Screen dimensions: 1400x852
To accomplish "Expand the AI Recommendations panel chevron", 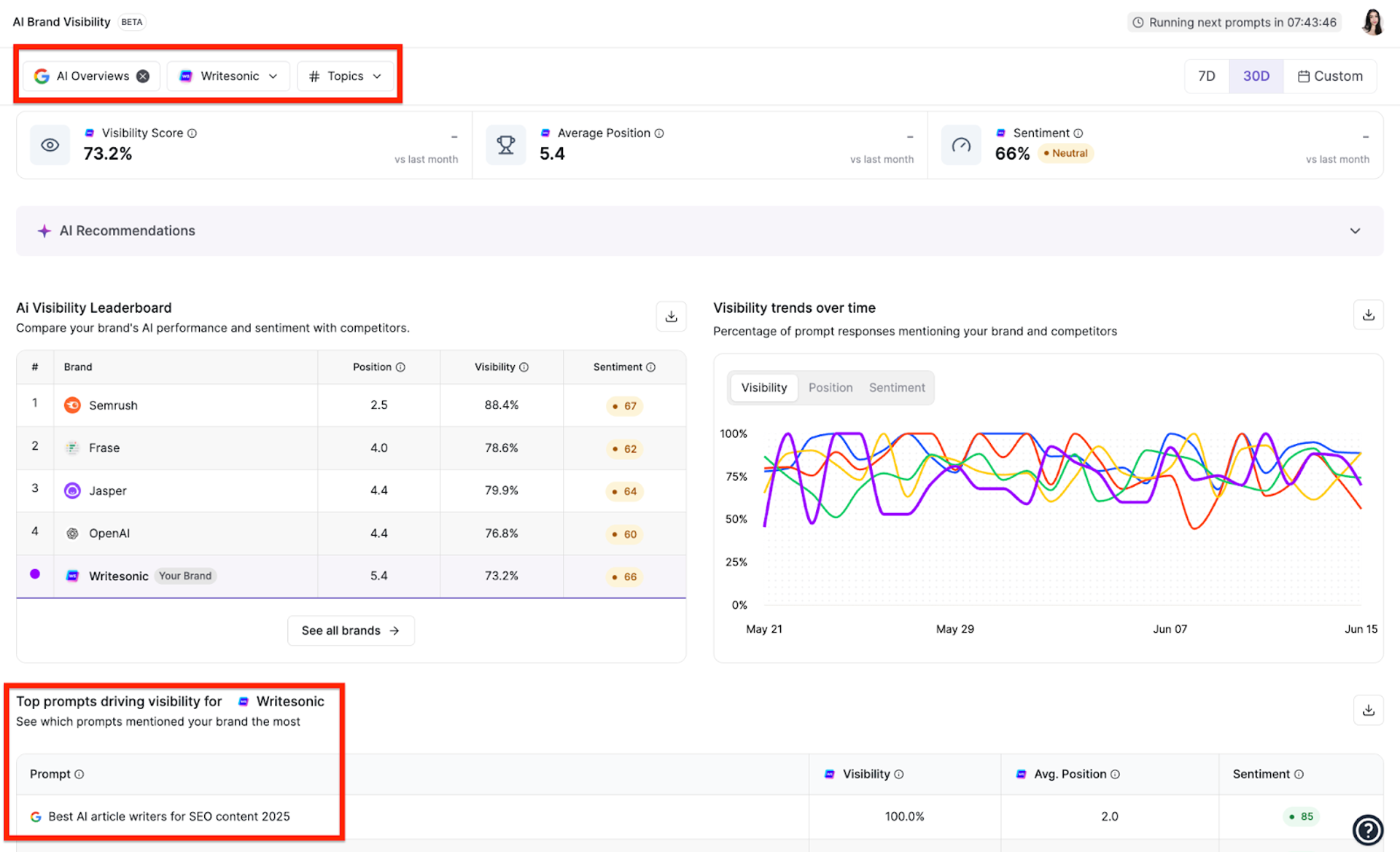I will pos(1355,231).
